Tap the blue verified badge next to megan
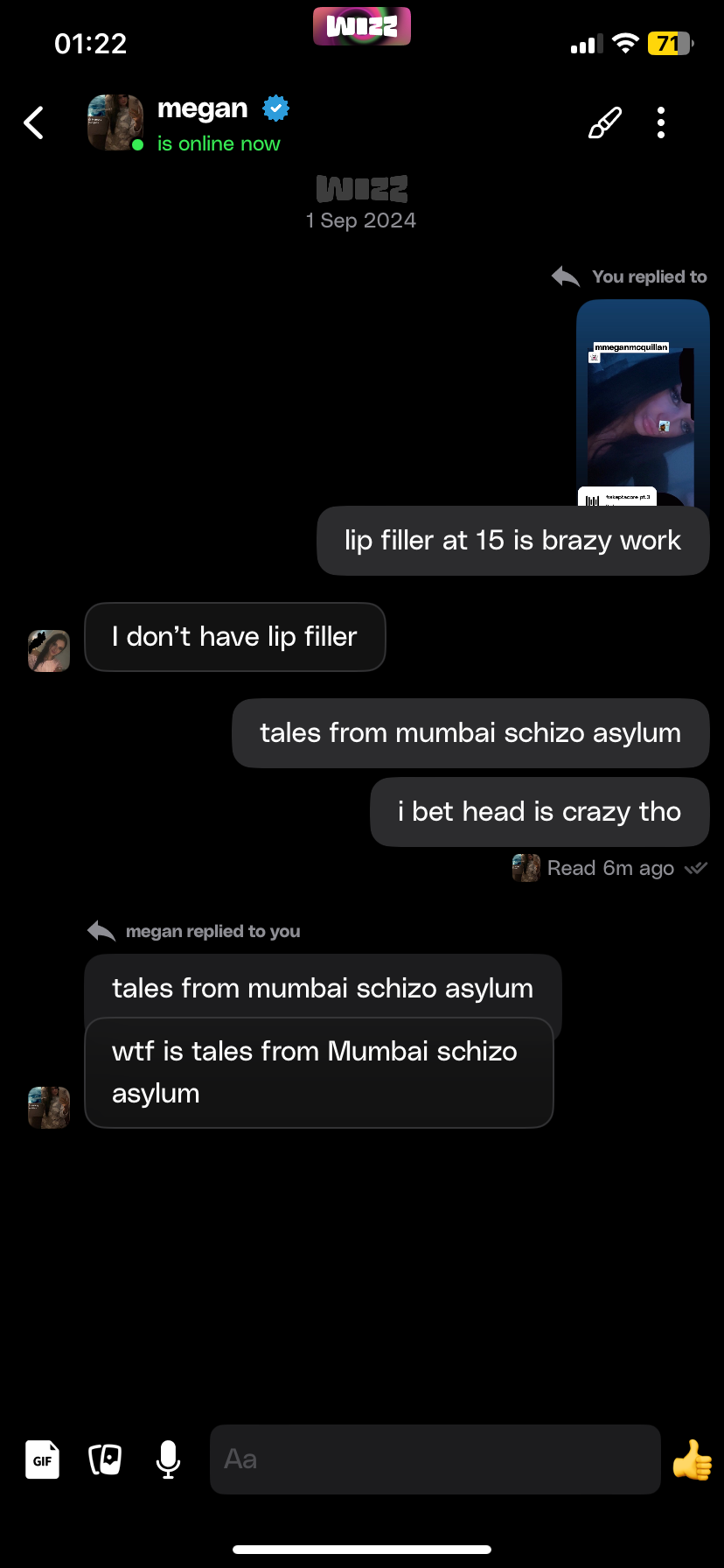Image resolution: width=724 pixels, height=1568 pixels. point(276,108)
